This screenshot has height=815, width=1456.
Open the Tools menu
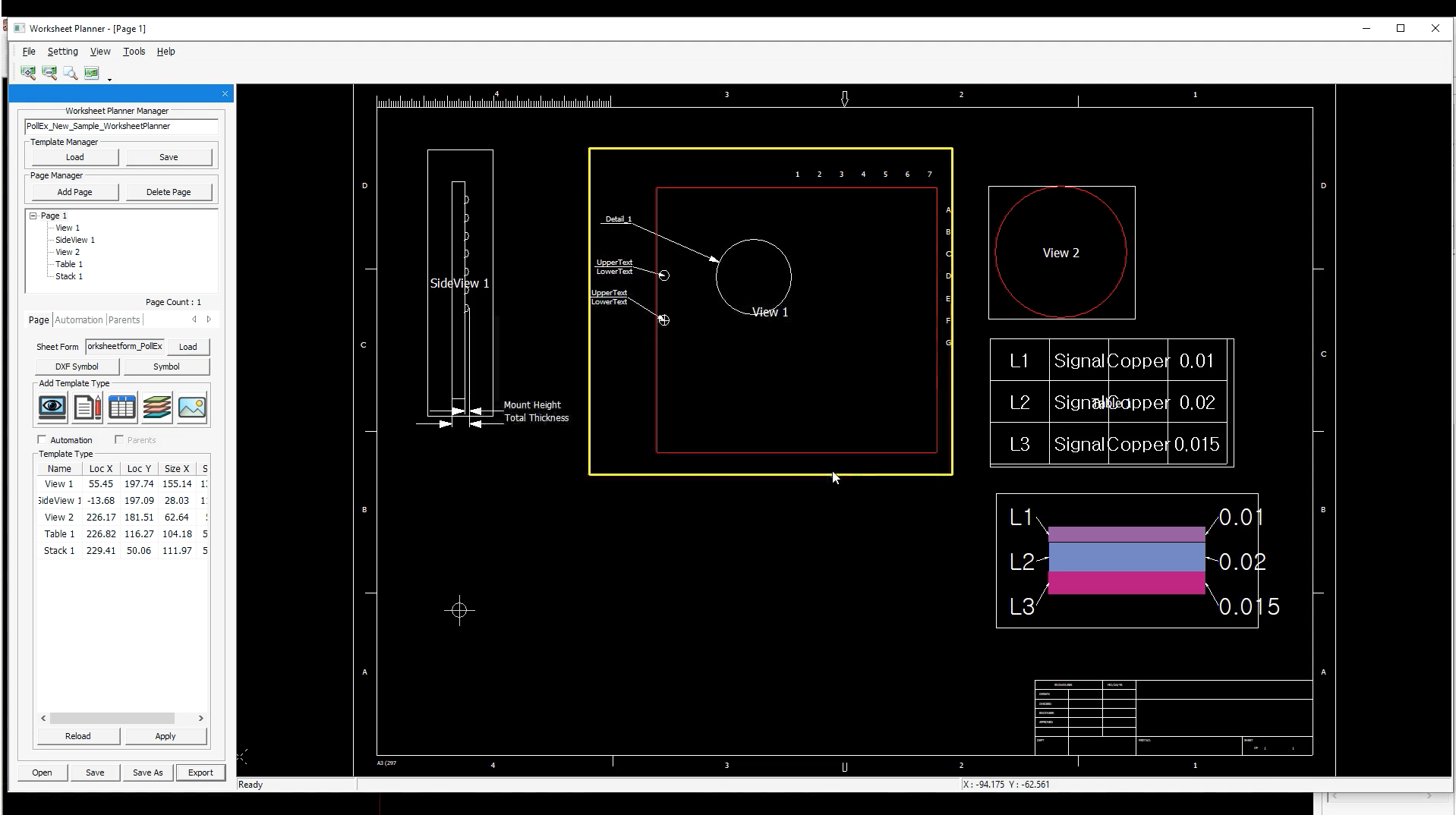(x=134, y=52)
